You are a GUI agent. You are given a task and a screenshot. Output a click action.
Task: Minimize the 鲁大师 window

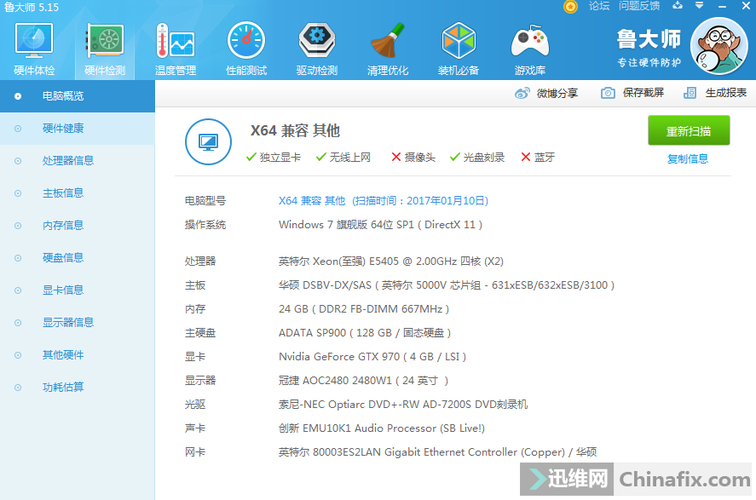[x=722, y=6]
